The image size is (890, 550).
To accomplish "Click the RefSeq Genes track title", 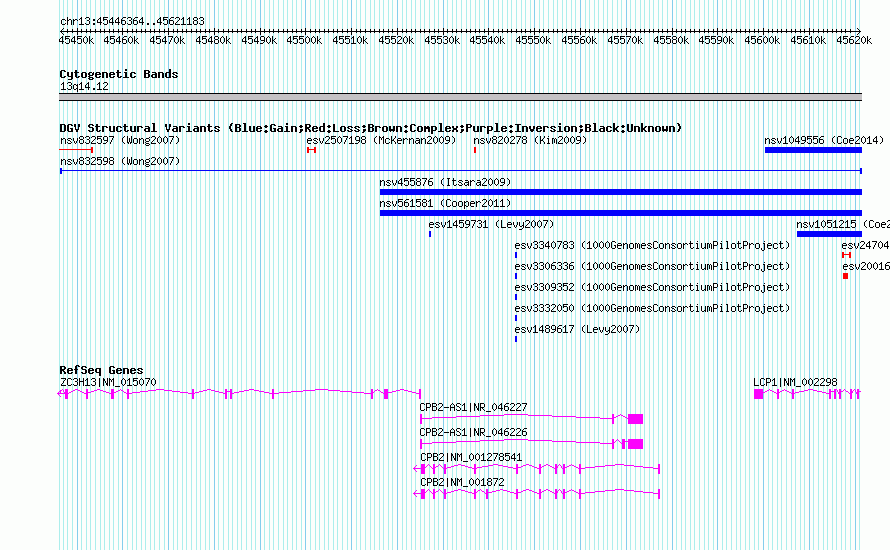I will (101, 370).
